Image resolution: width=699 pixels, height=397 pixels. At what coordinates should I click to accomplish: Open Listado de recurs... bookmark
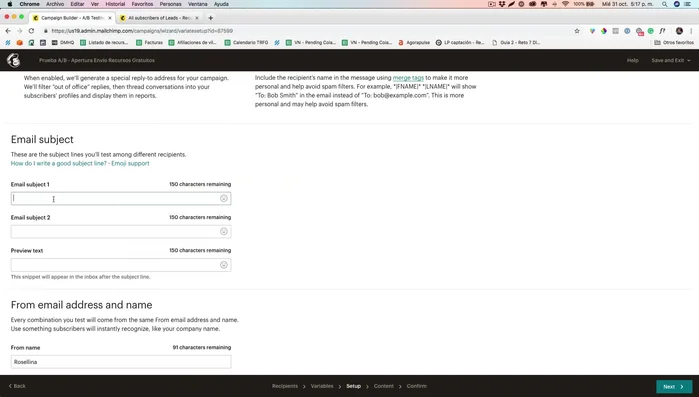point(104,43)
